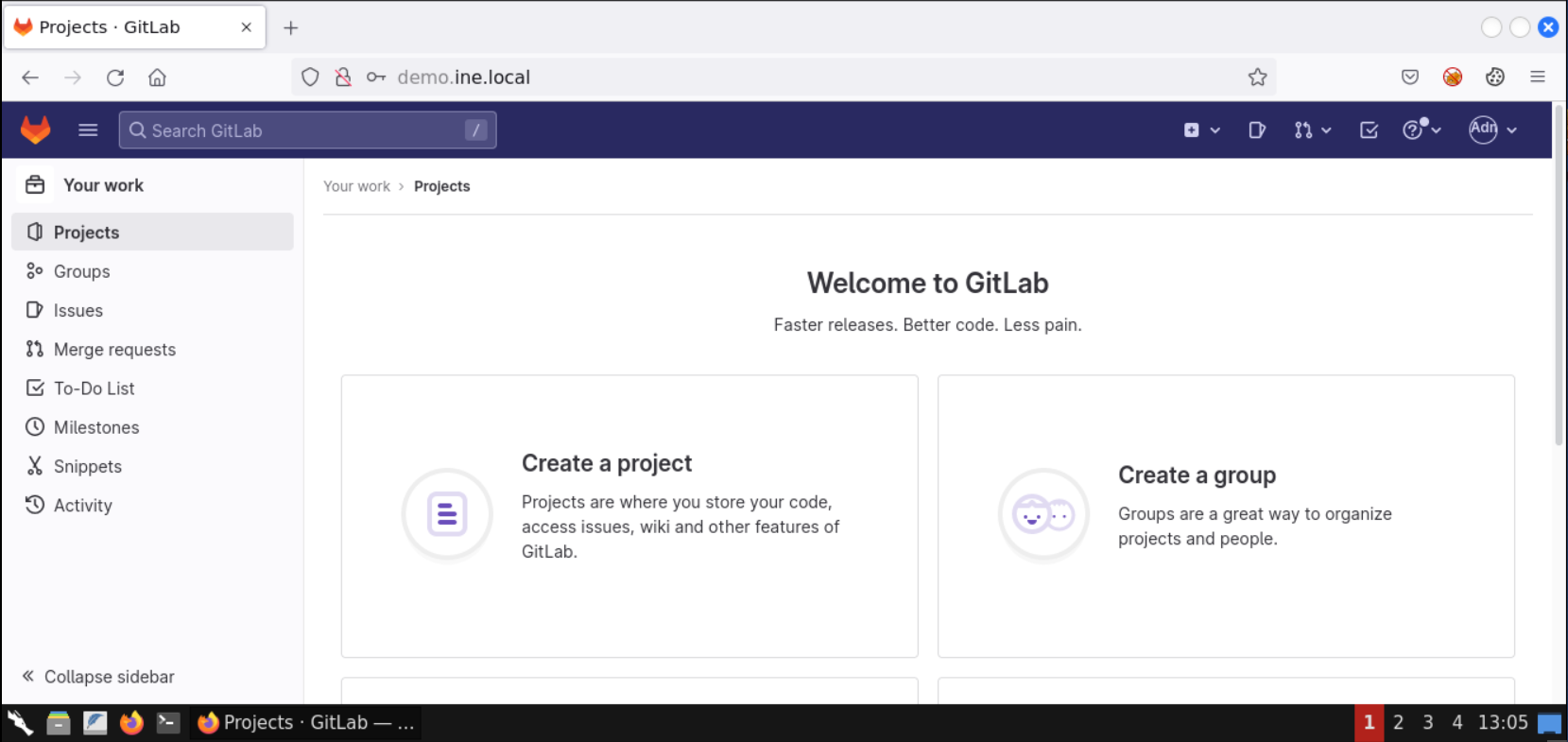Bookmark this page with the star
Image resolution: width=1568 pixels, height=742 pixels.
point(1257,78)
